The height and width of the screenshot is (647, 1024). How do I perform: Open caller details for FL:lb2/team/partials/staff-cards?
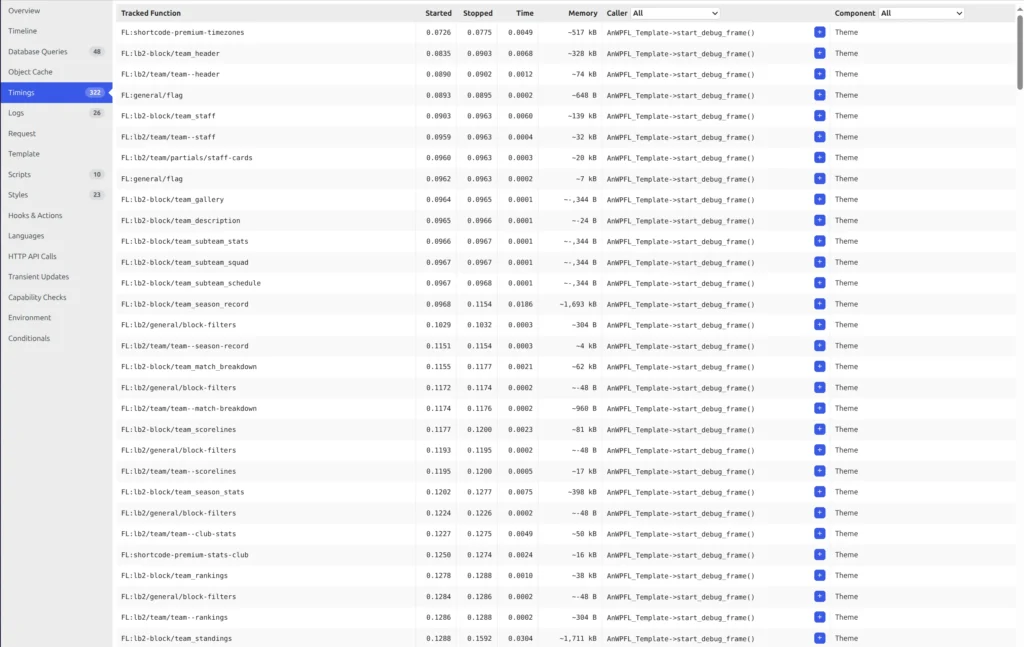point(819,157)
